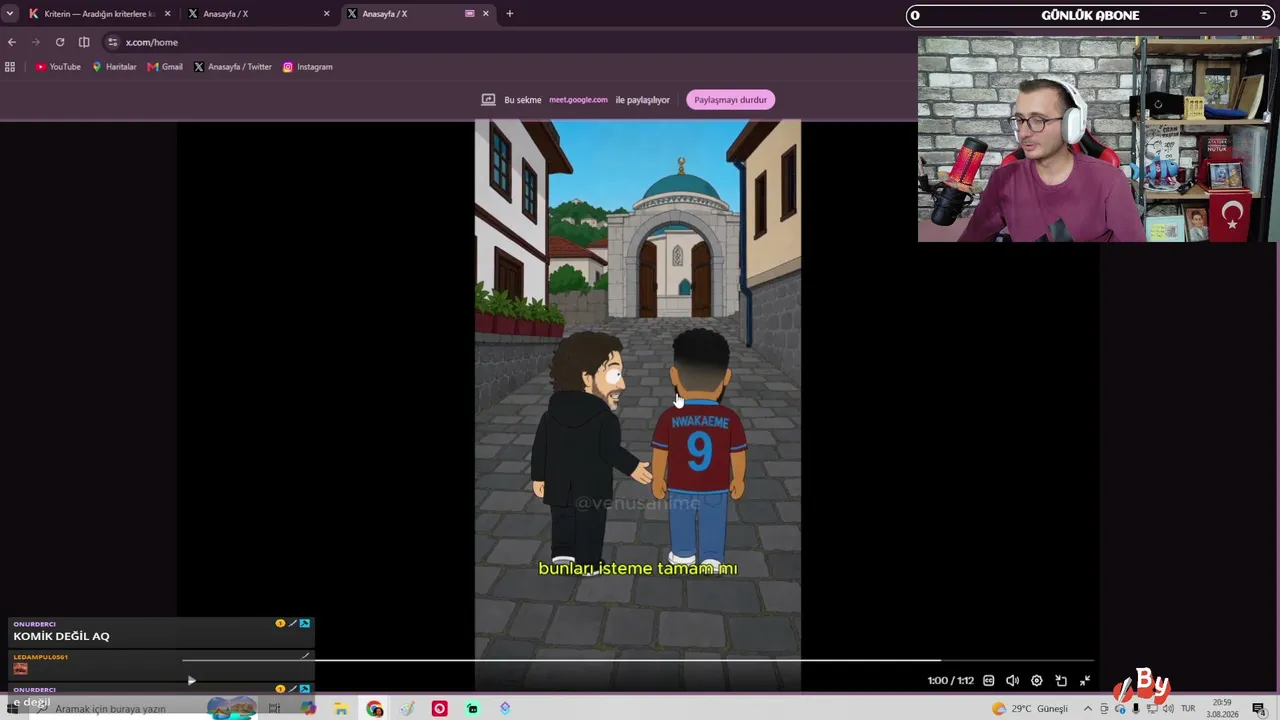
Task: Open a new browser tab
Action: [509, 14]
